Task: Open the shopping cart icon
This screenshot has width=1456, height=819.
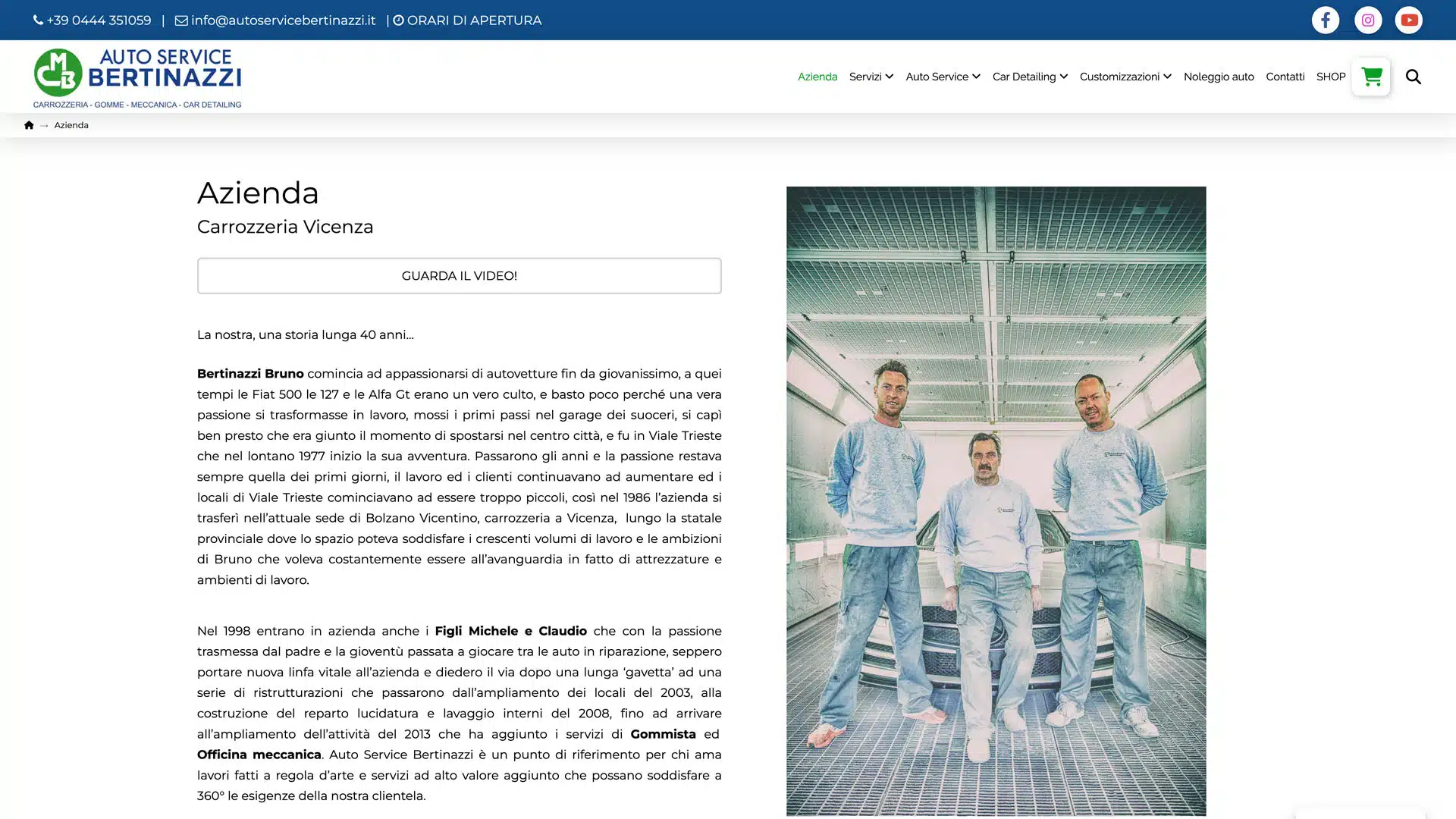Action: click(1370, 77)
